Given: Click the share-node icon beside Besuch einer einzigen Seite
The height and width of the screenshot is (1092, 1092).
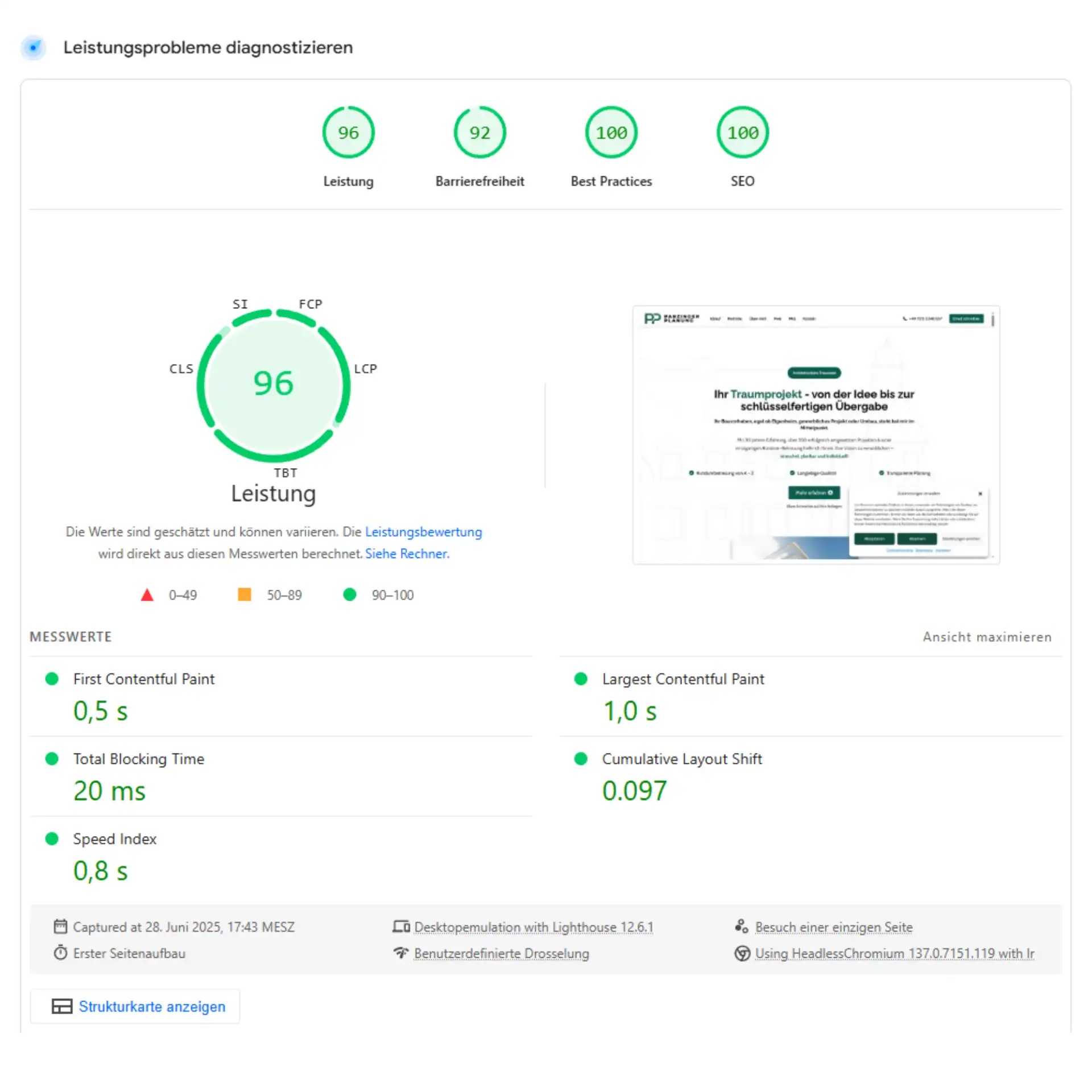Looking at the screenshot, I should [741, 926].
